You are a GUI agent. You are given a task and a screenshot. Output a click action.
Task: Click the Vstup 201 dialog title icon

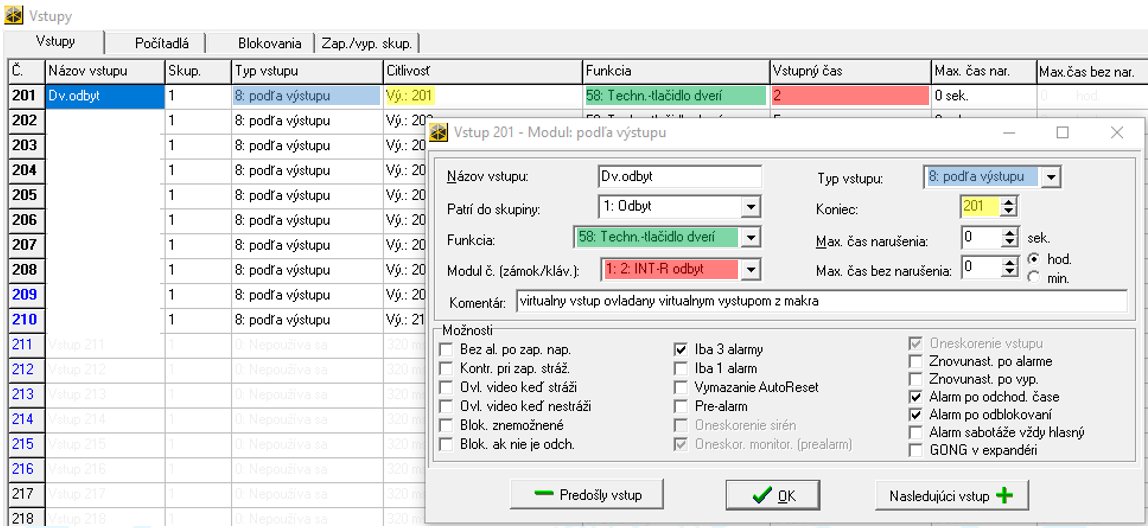pyautogui.click(x=439, y=132)
